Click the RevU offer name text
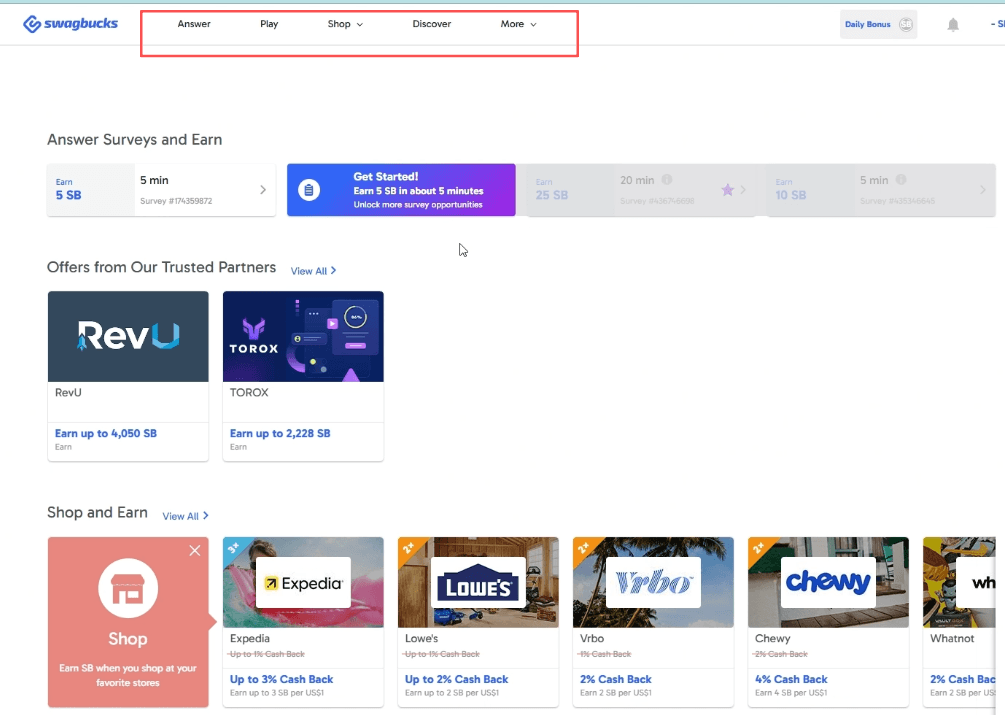The height and width of the screenshot is (715, 1005). click(x=68, y=392)
